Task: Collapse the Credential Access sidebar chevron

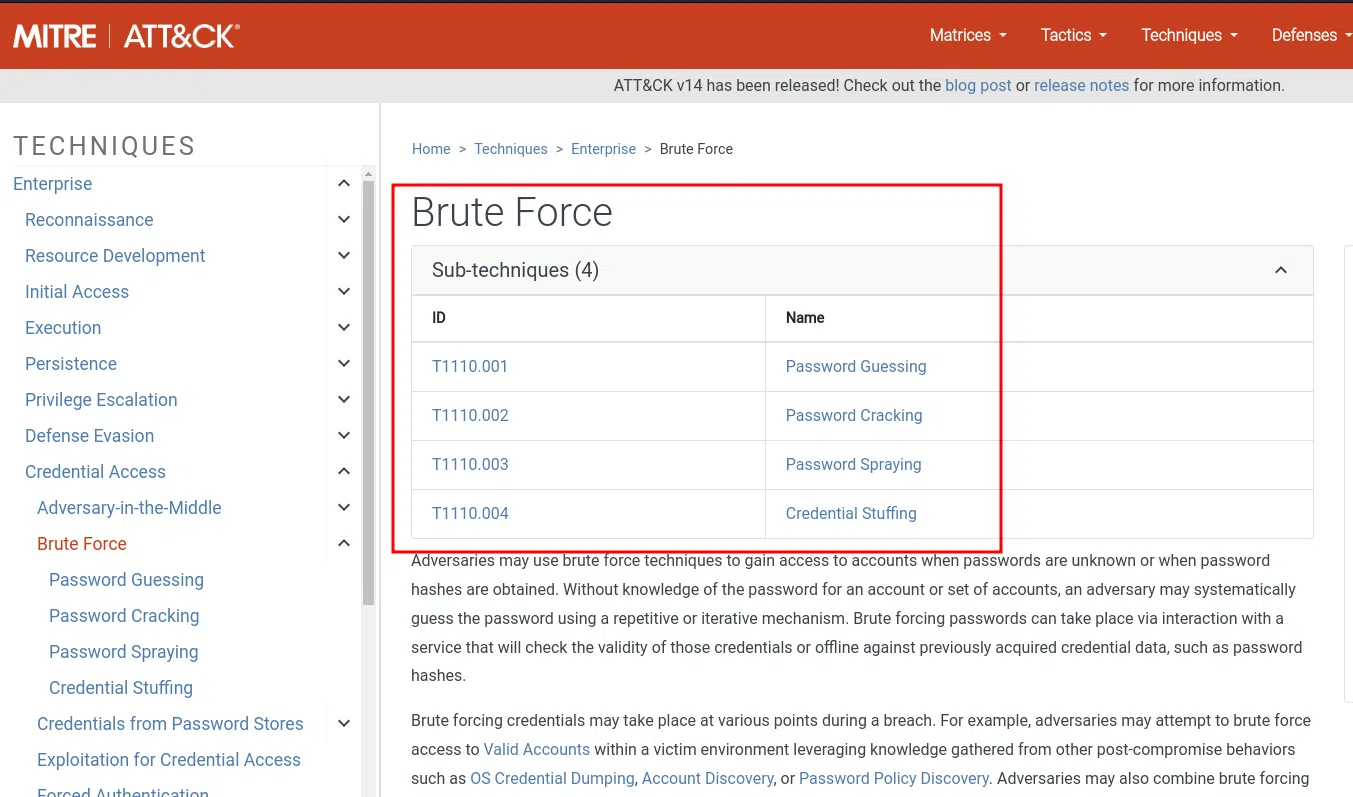Action: tap(343, 472)
